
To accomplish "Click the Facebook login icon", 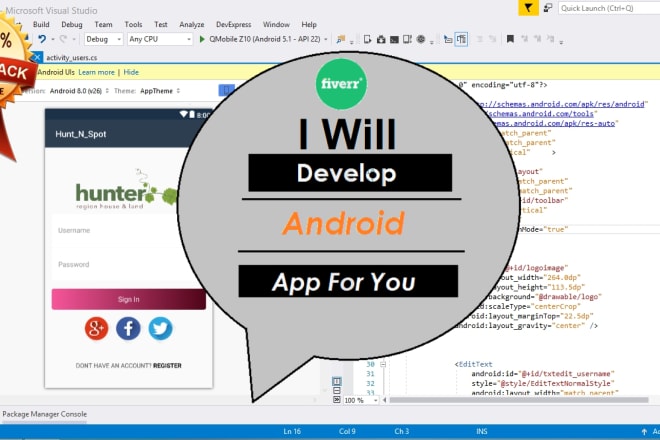I will [128, 329].
